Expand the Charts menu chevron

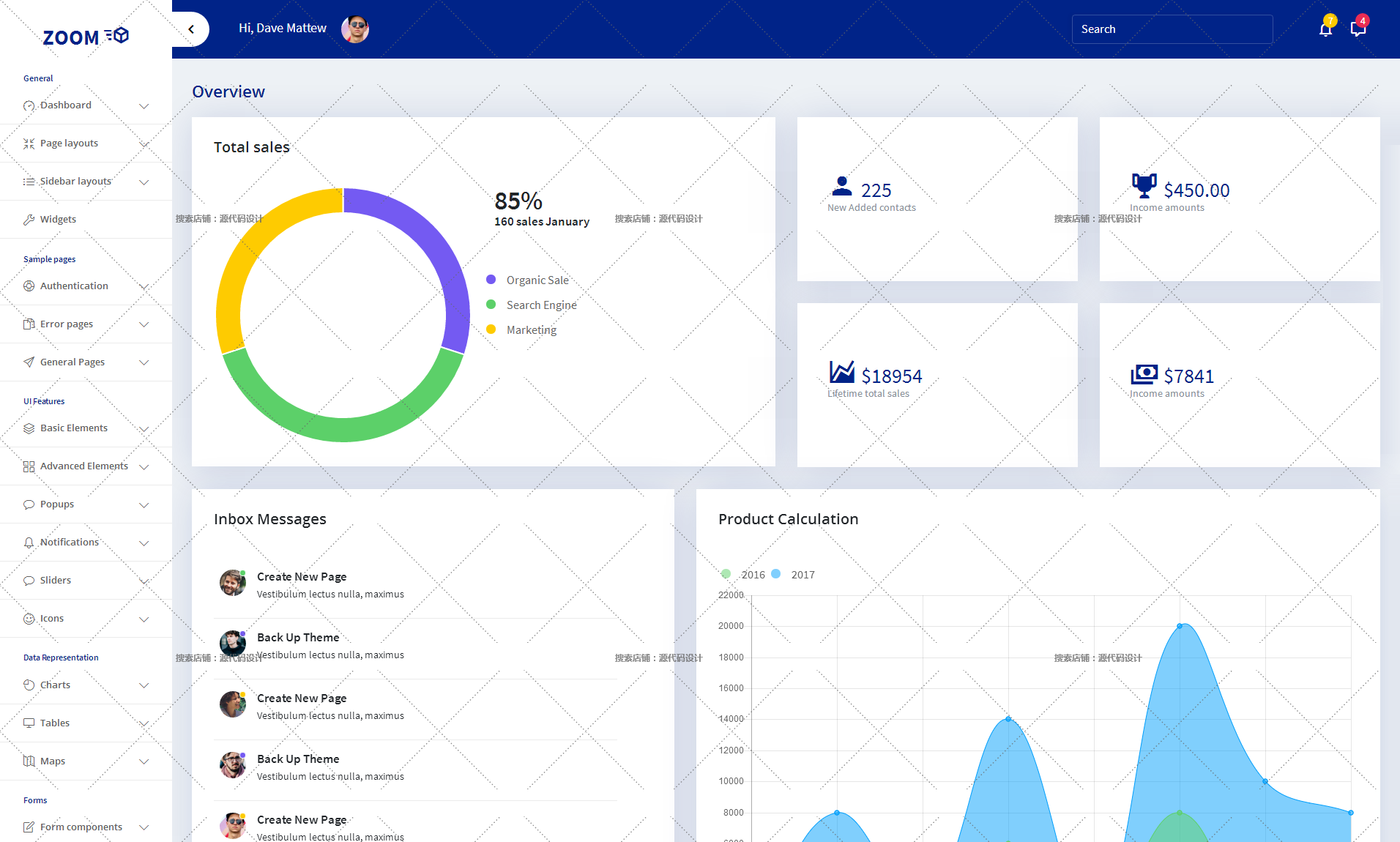click(x=144, y=686)
